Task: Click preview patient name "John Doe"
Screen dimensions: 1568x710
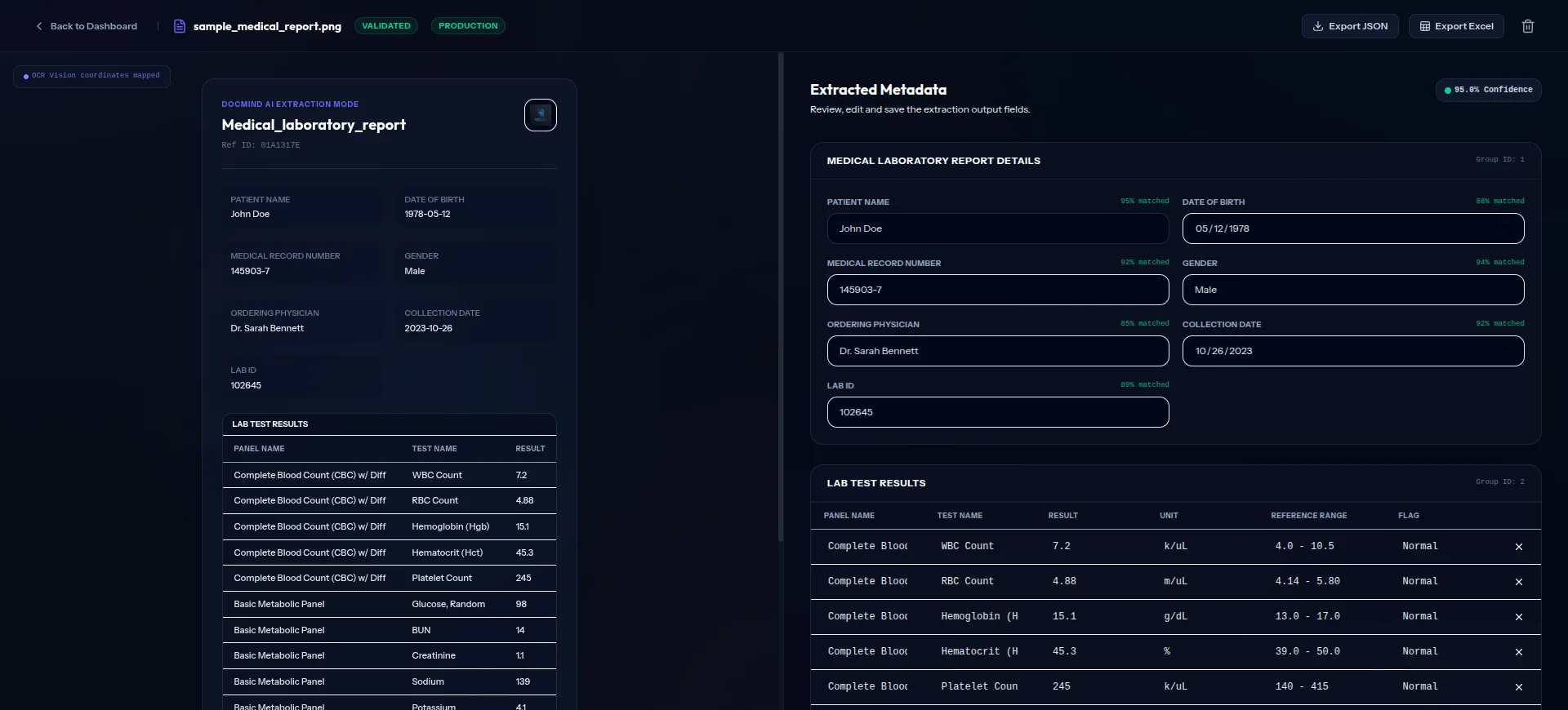Action: [250, 214]
